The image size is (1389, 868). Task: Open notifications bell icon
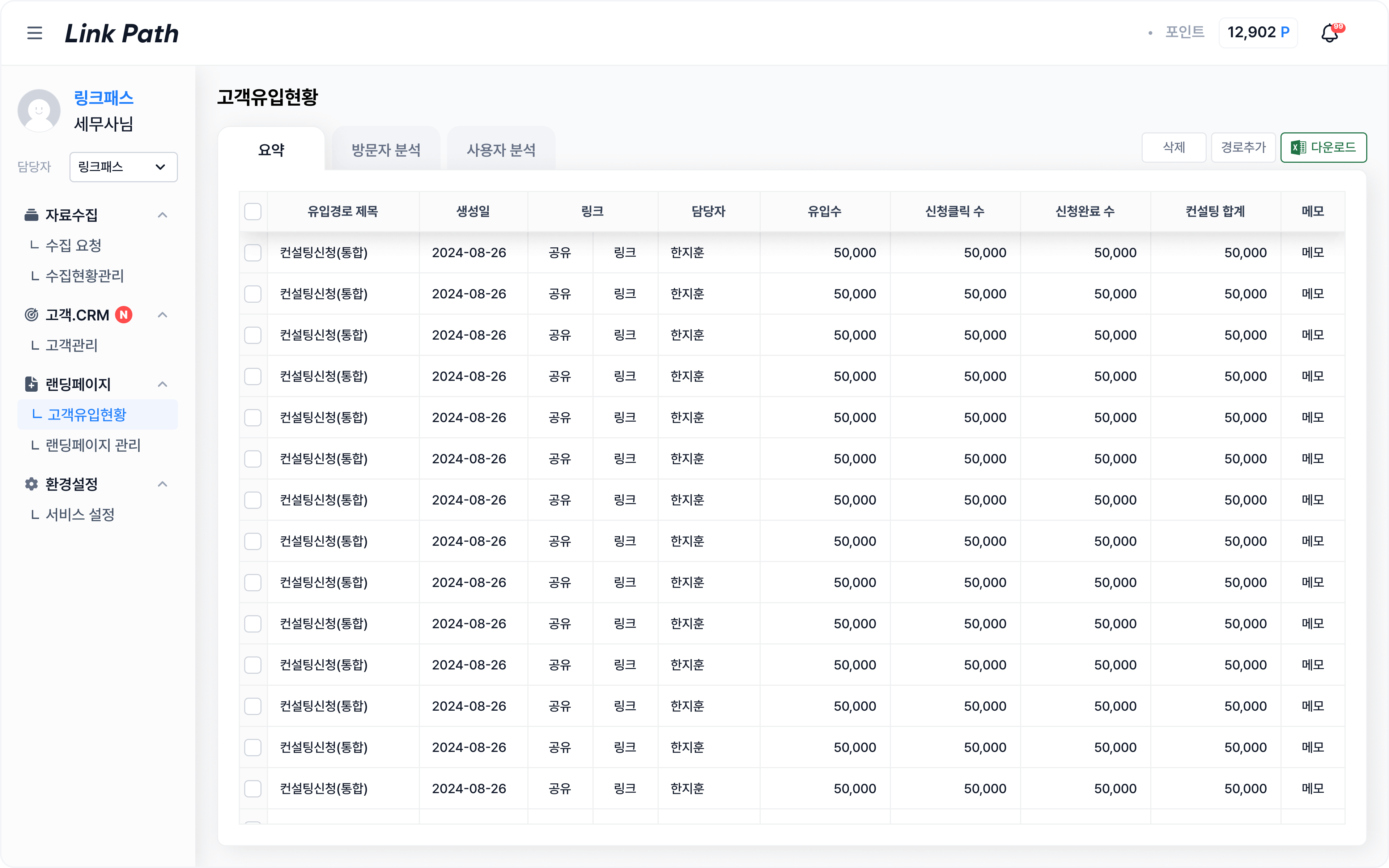[1330, 33]
